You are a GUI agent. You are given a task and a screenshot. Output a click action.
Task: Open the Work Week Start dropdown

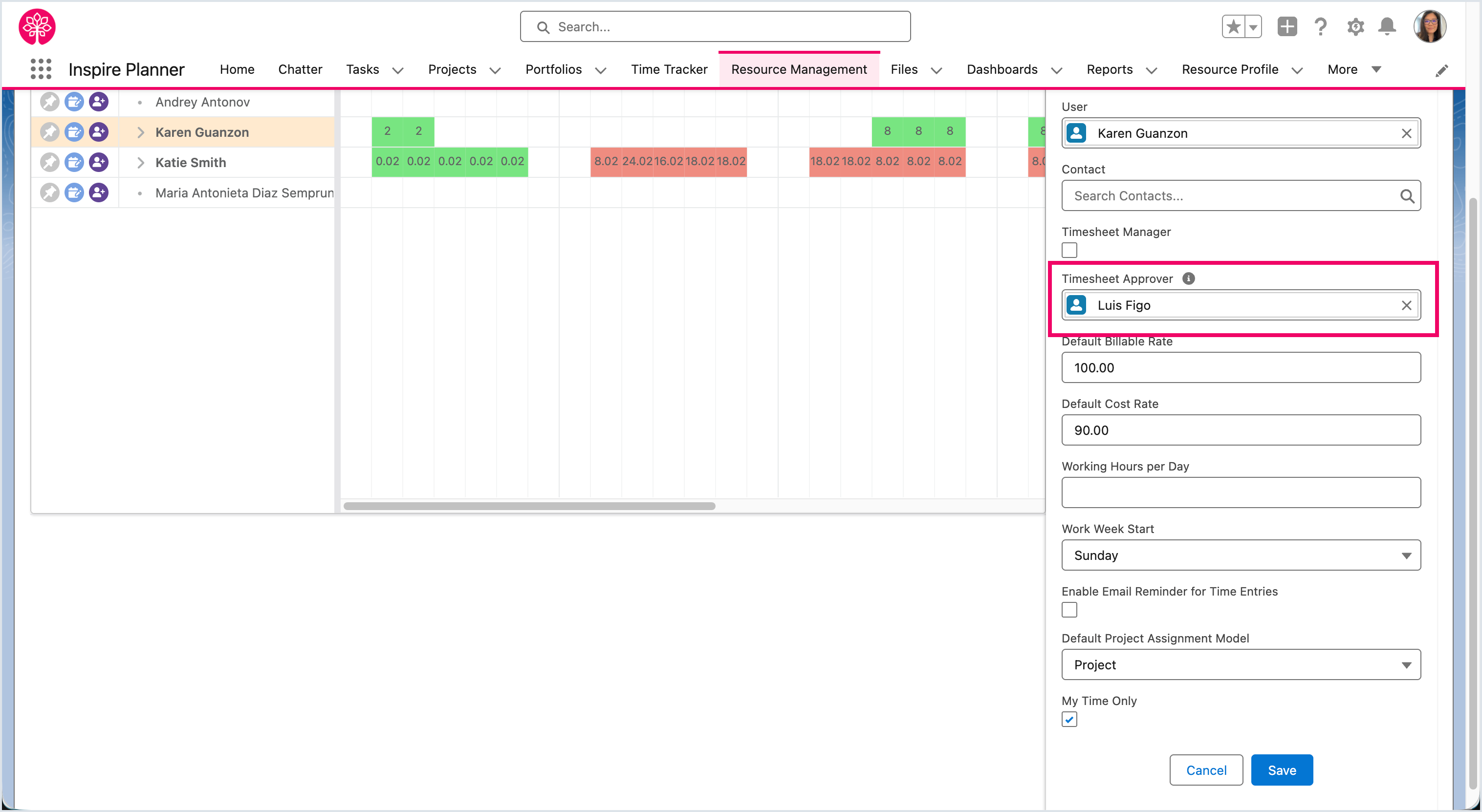coord(1241,555)
